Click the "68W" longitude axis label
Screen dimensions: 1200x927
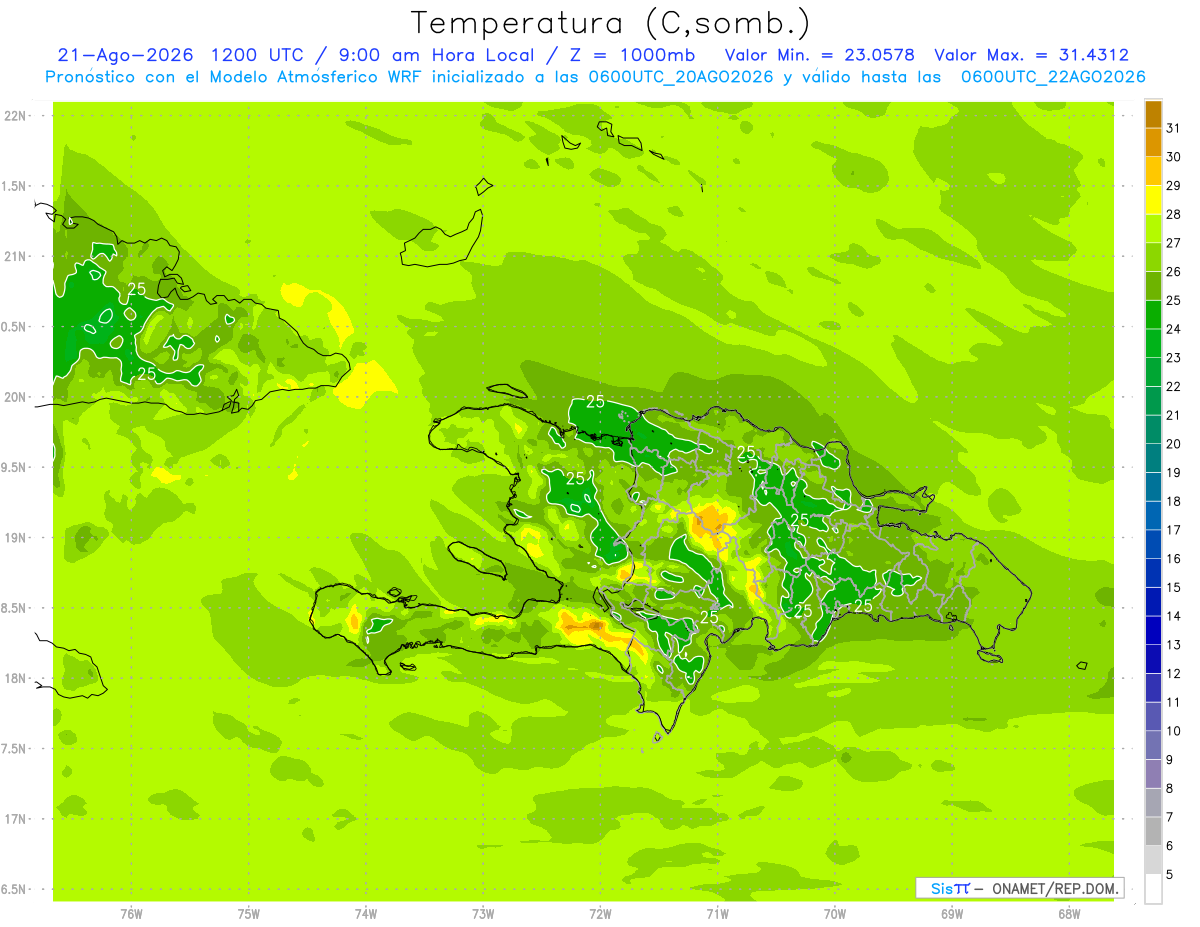(x=1069, y=913)
